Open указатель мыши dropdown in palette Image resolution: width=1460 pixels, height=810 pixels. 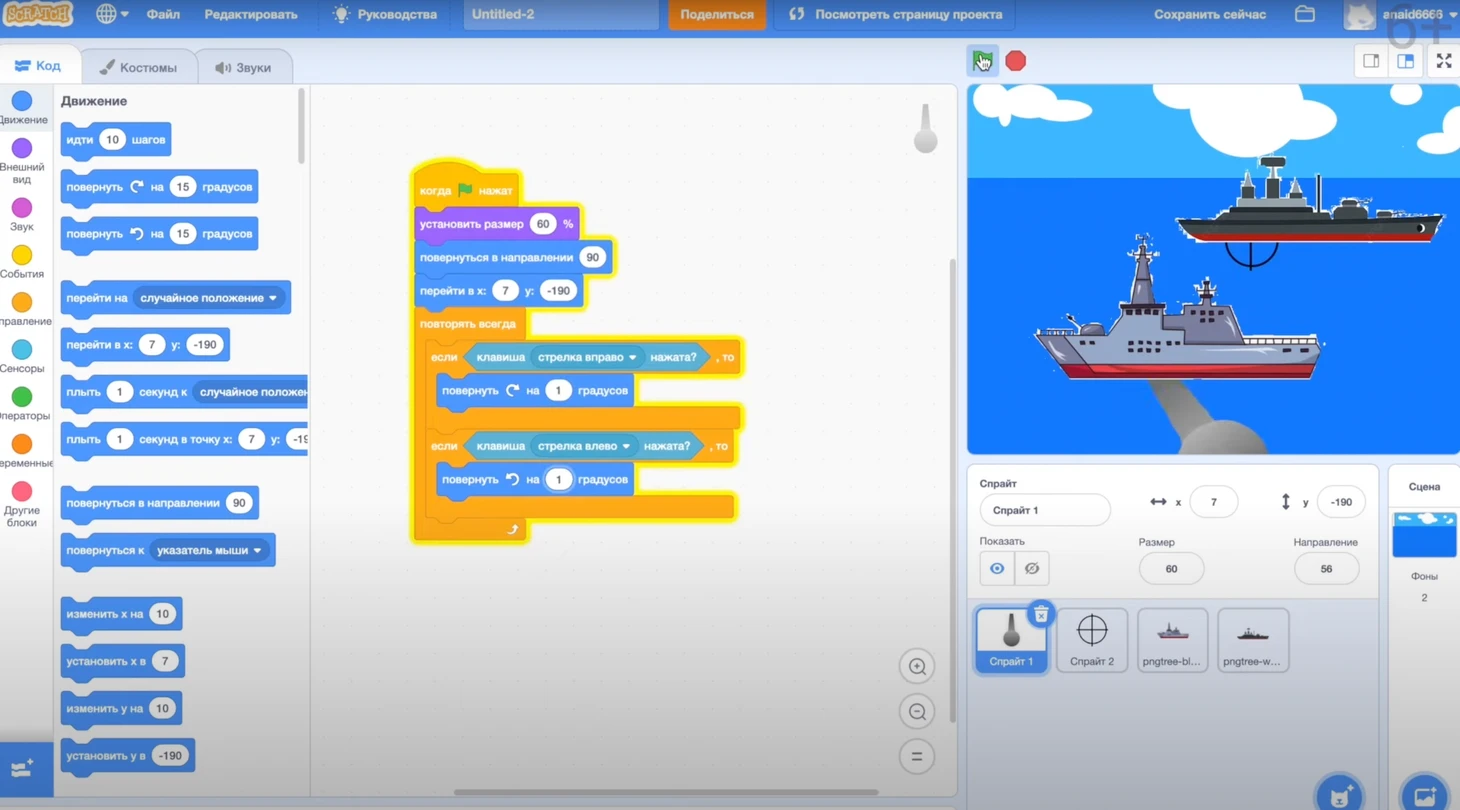point(210,550)
